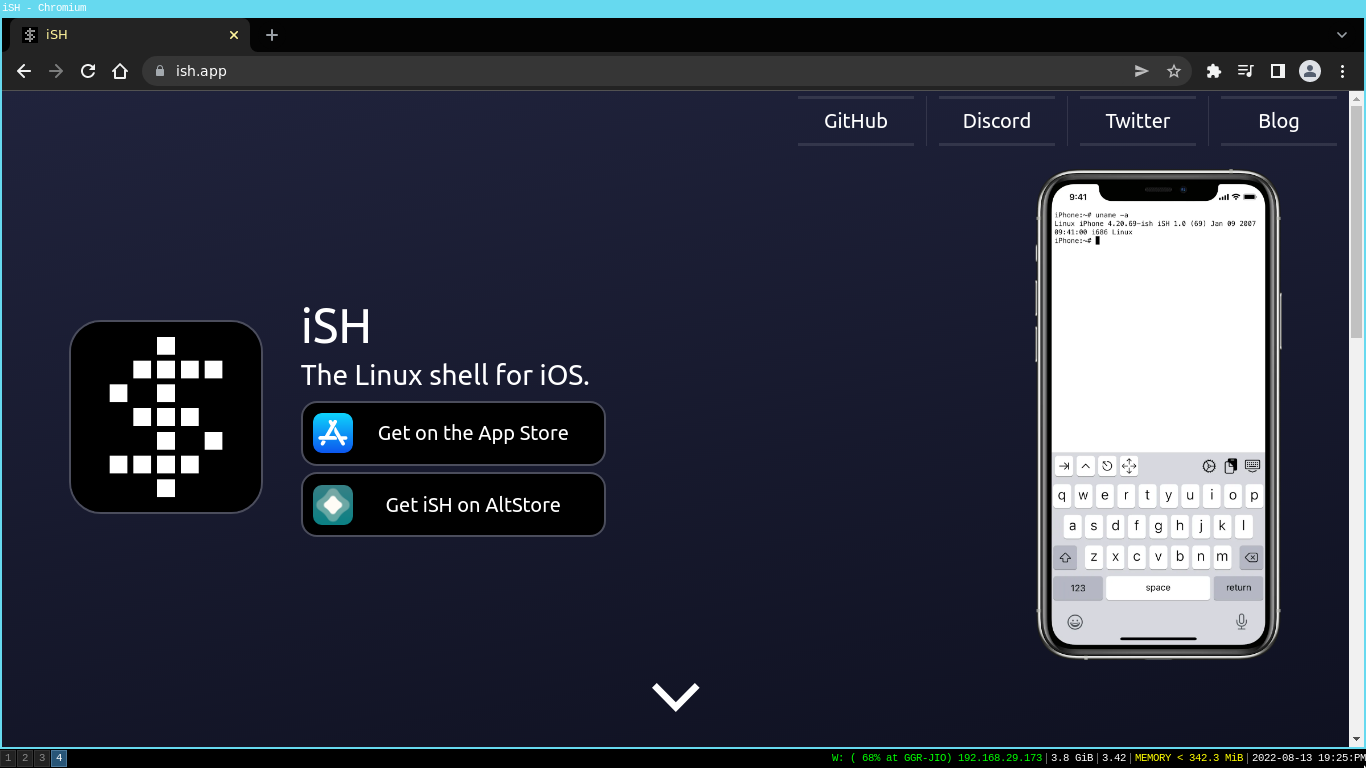Switch to the 123 numeric keyboard
Viewport: 1366px width, 768px height.
[x=1077, y=587]
